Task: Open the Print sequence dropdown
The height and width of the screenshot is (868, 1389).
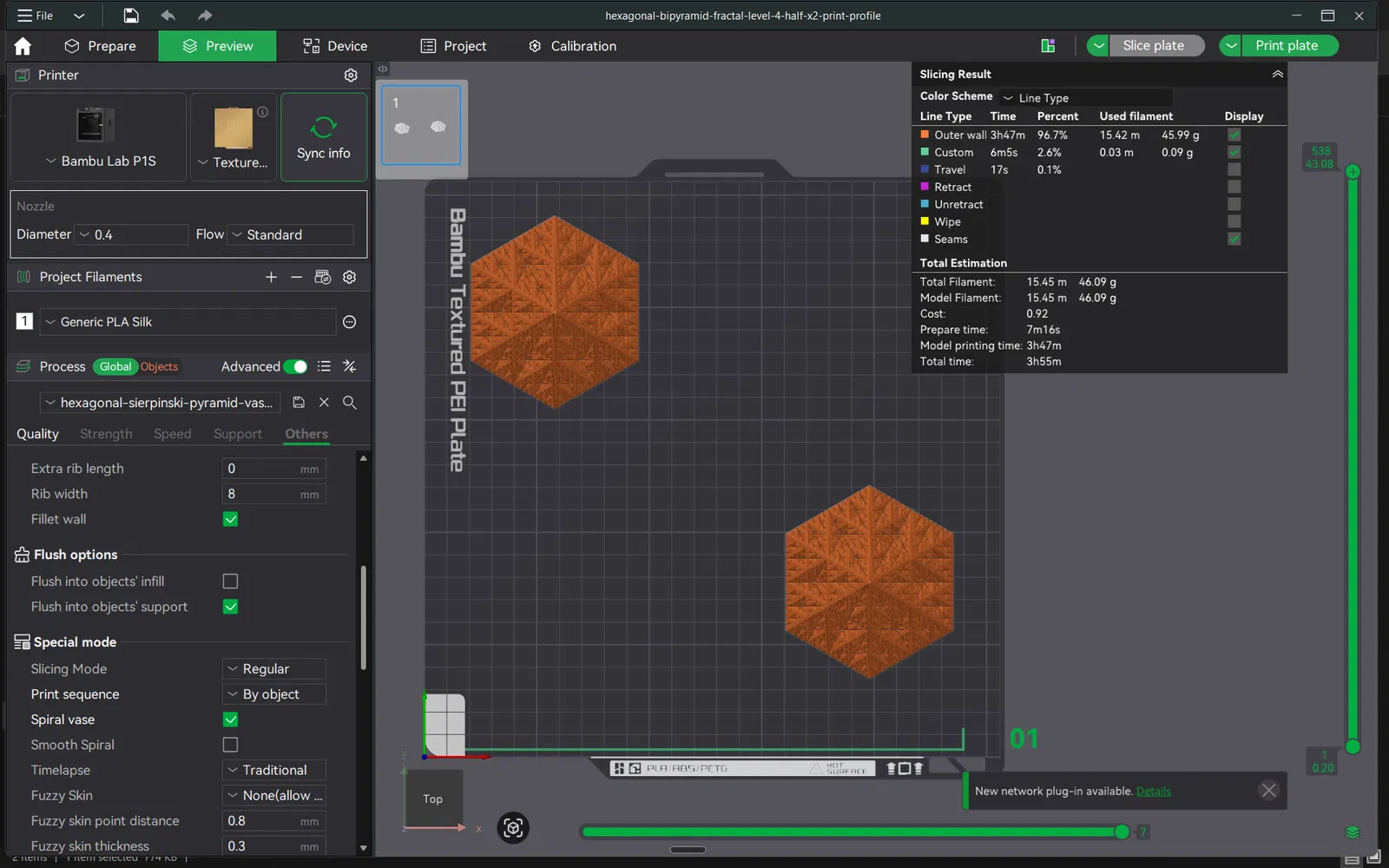Action: coord(273,694)
